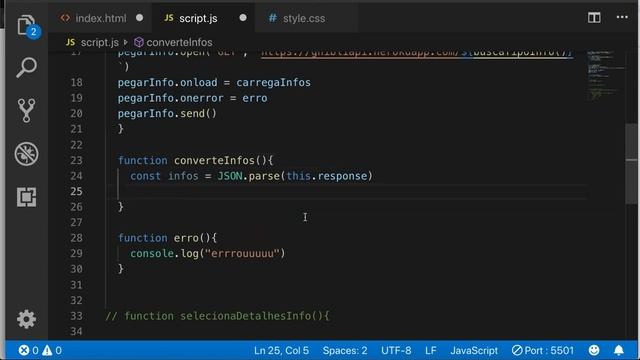Change indentation via Spaces: 2
Viewport: 640px width, 360px height.
pos(345,351)
